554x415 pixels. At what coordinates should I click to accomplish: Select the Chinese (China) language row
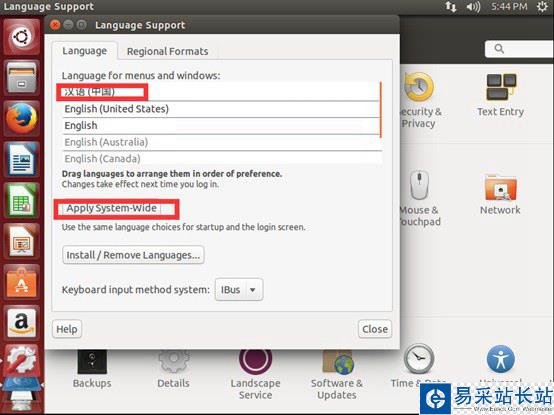click(x=221, y=92)
